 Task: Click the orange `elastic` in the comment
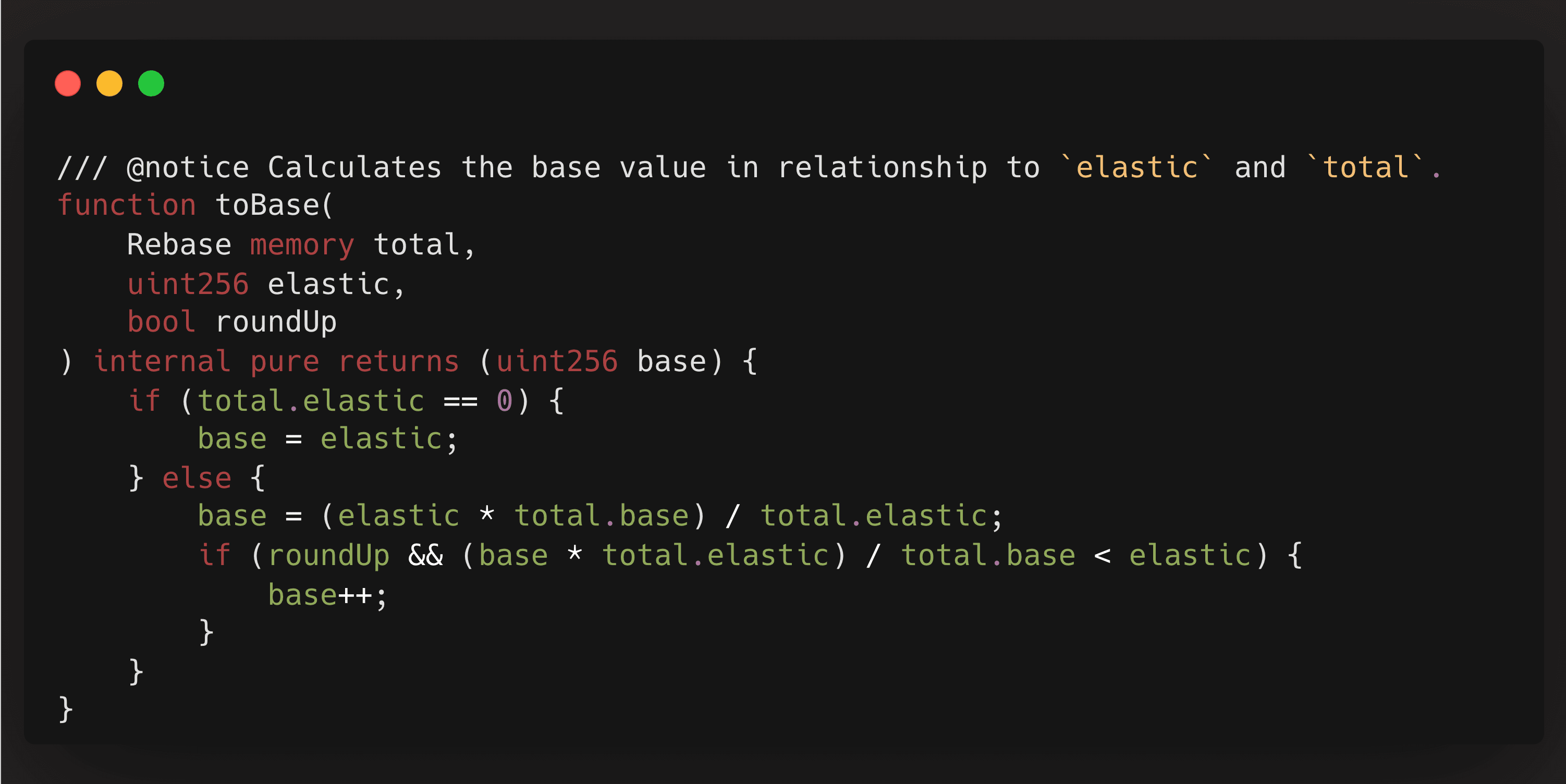point(1136,167)
